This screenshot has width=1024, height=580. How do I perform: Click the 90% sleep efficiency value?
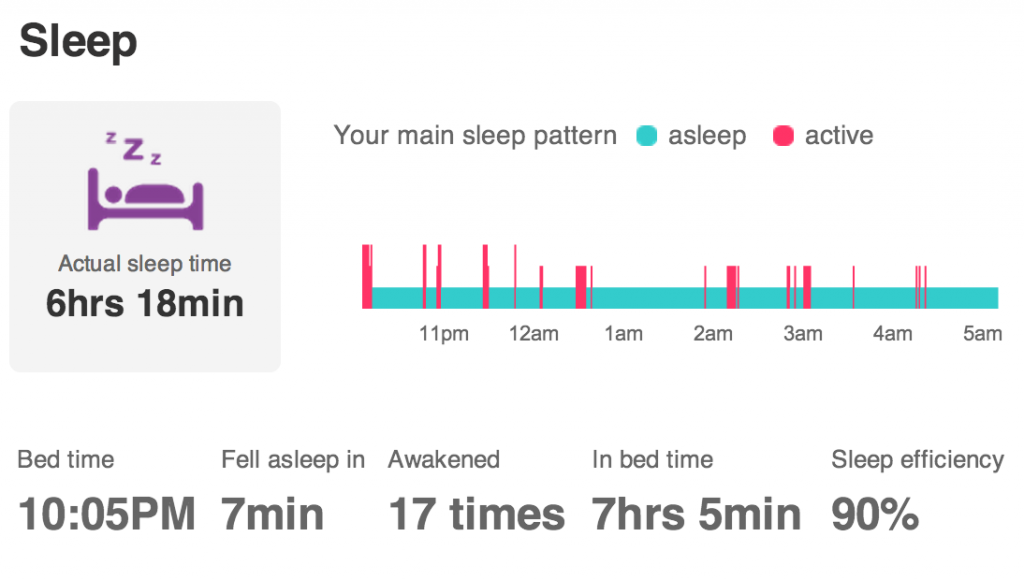point(875,514)
